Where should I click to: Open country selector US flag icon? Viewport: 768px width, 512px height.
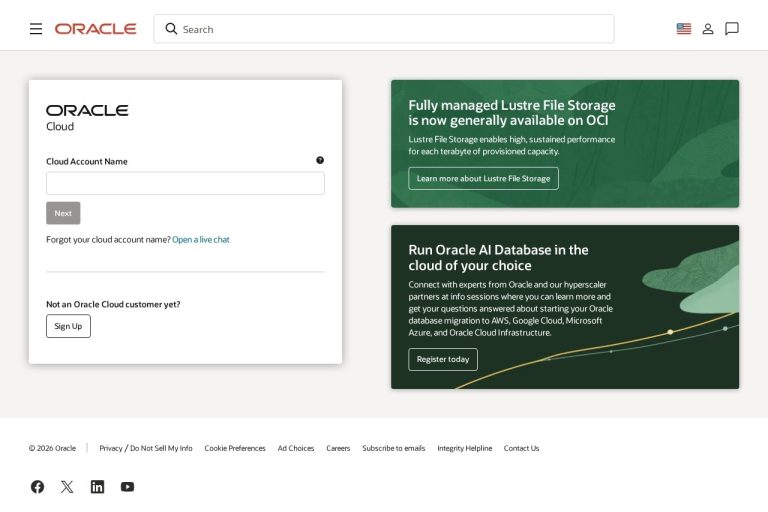(684, 29)
